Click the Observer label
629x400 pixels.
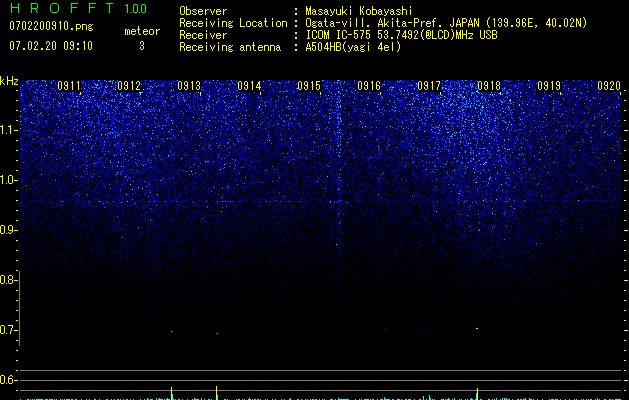[x=203, y=11]
